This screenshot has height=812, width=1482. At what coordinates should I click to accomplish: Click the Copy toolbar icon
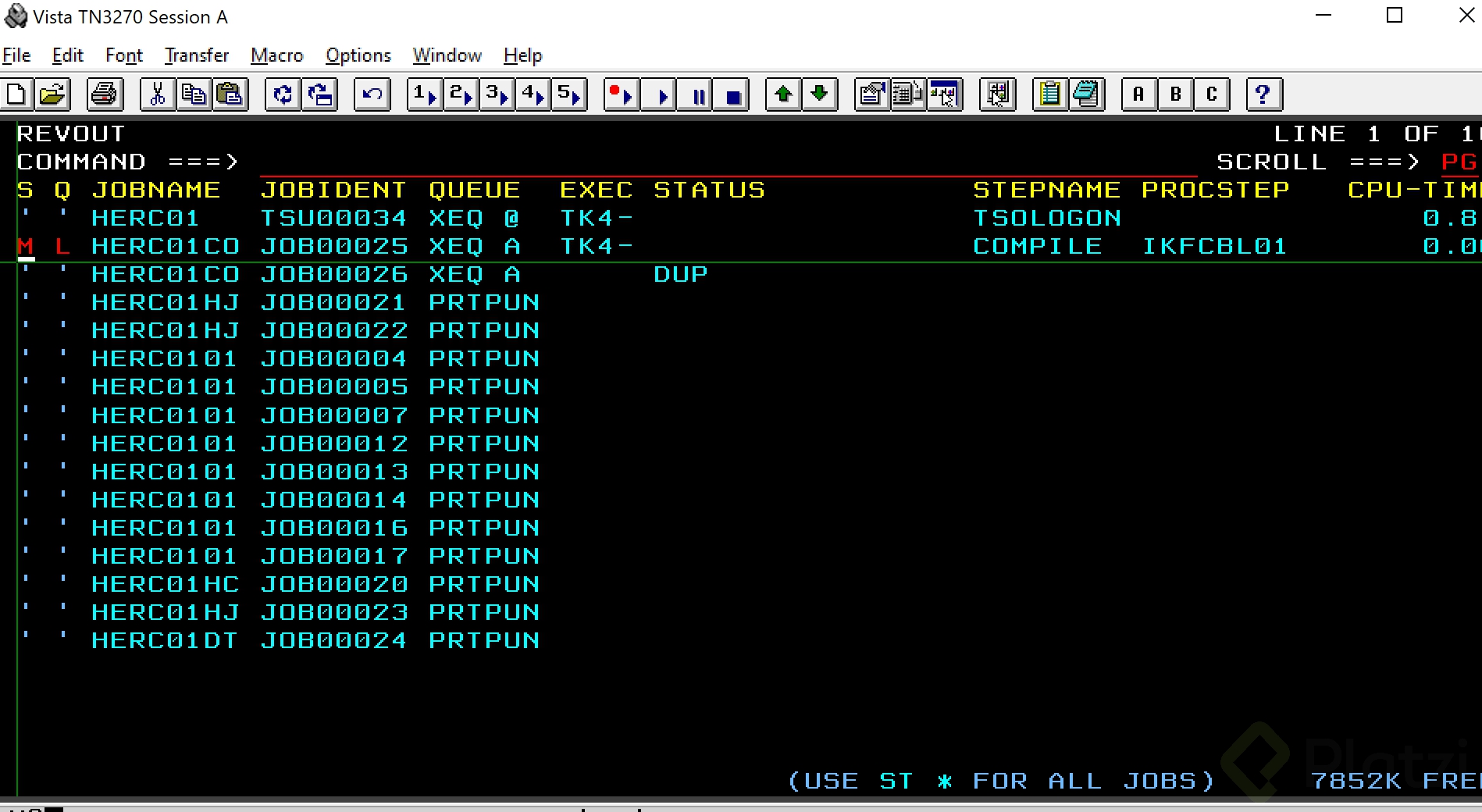pyautogui.click(x=194, y=95)
